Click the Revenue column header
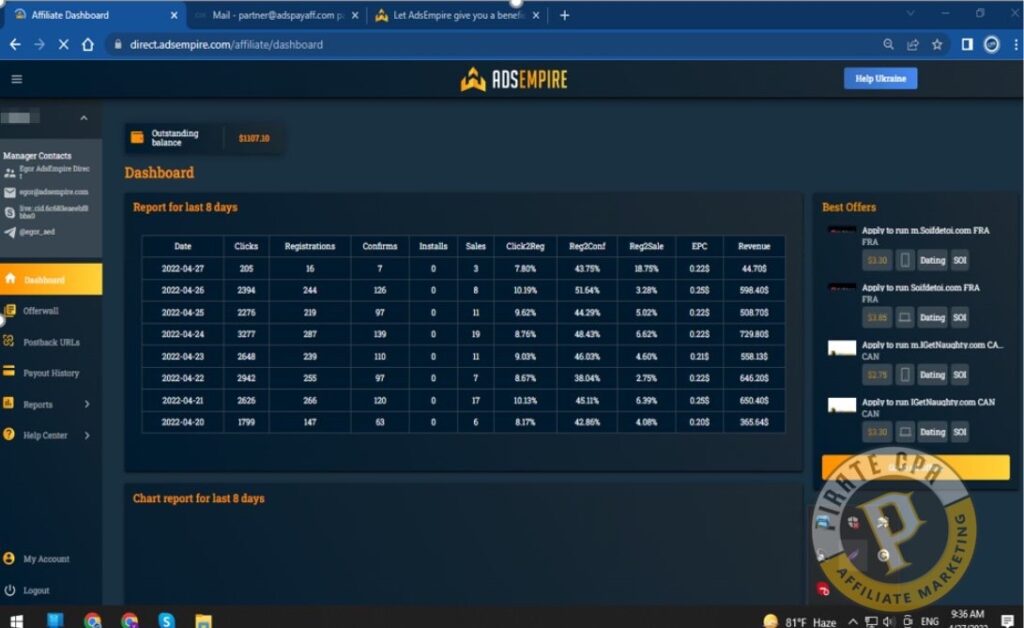The width and height of the screenshot is (1024, 628). 754,246
